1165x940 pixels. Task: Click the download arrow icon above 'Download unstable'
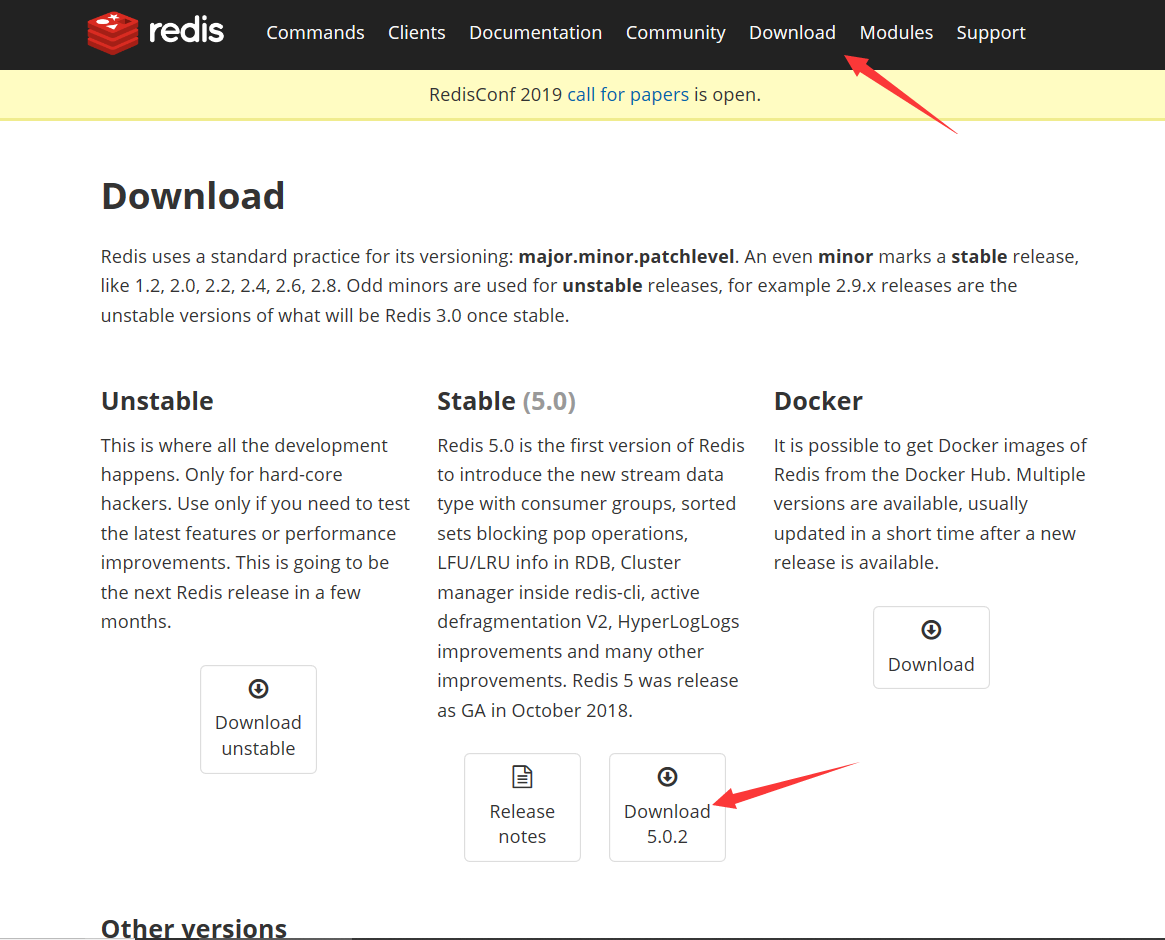(259, 689)
